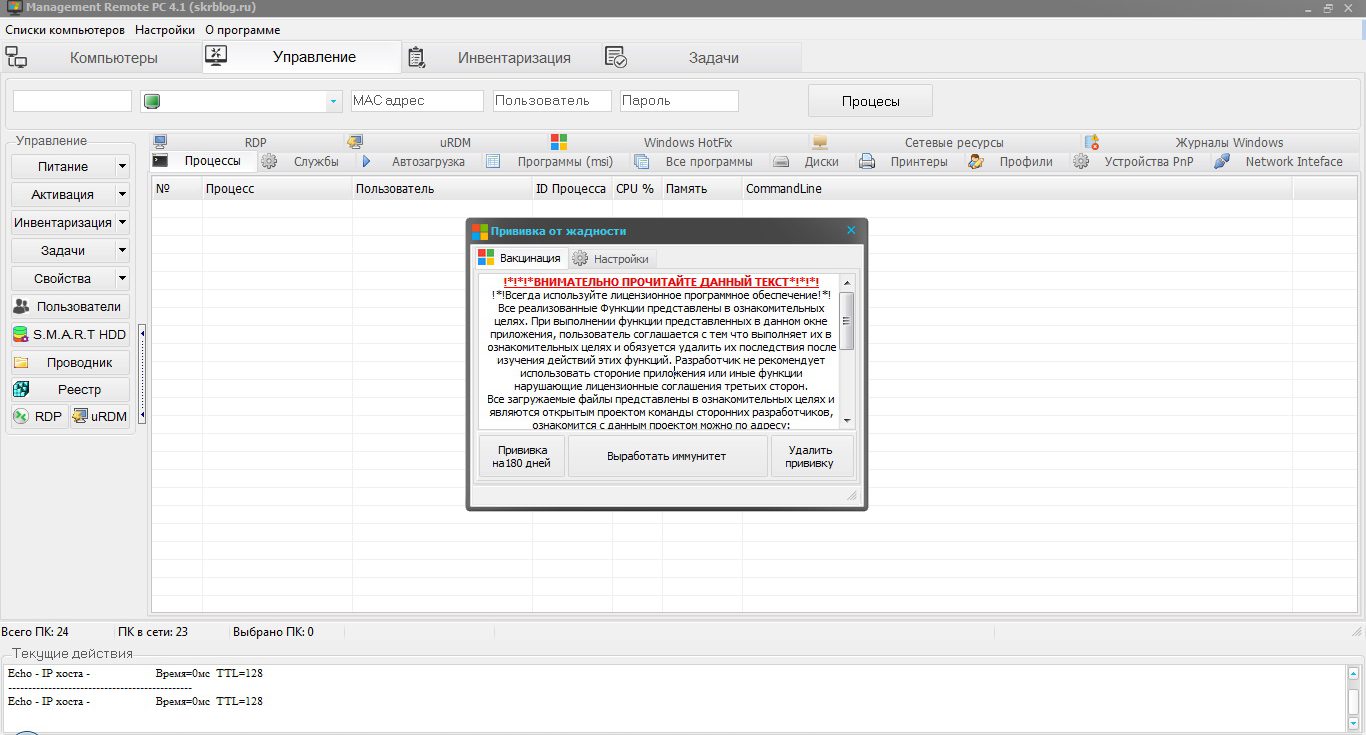Sort by the Память column header

click(702, 188)
